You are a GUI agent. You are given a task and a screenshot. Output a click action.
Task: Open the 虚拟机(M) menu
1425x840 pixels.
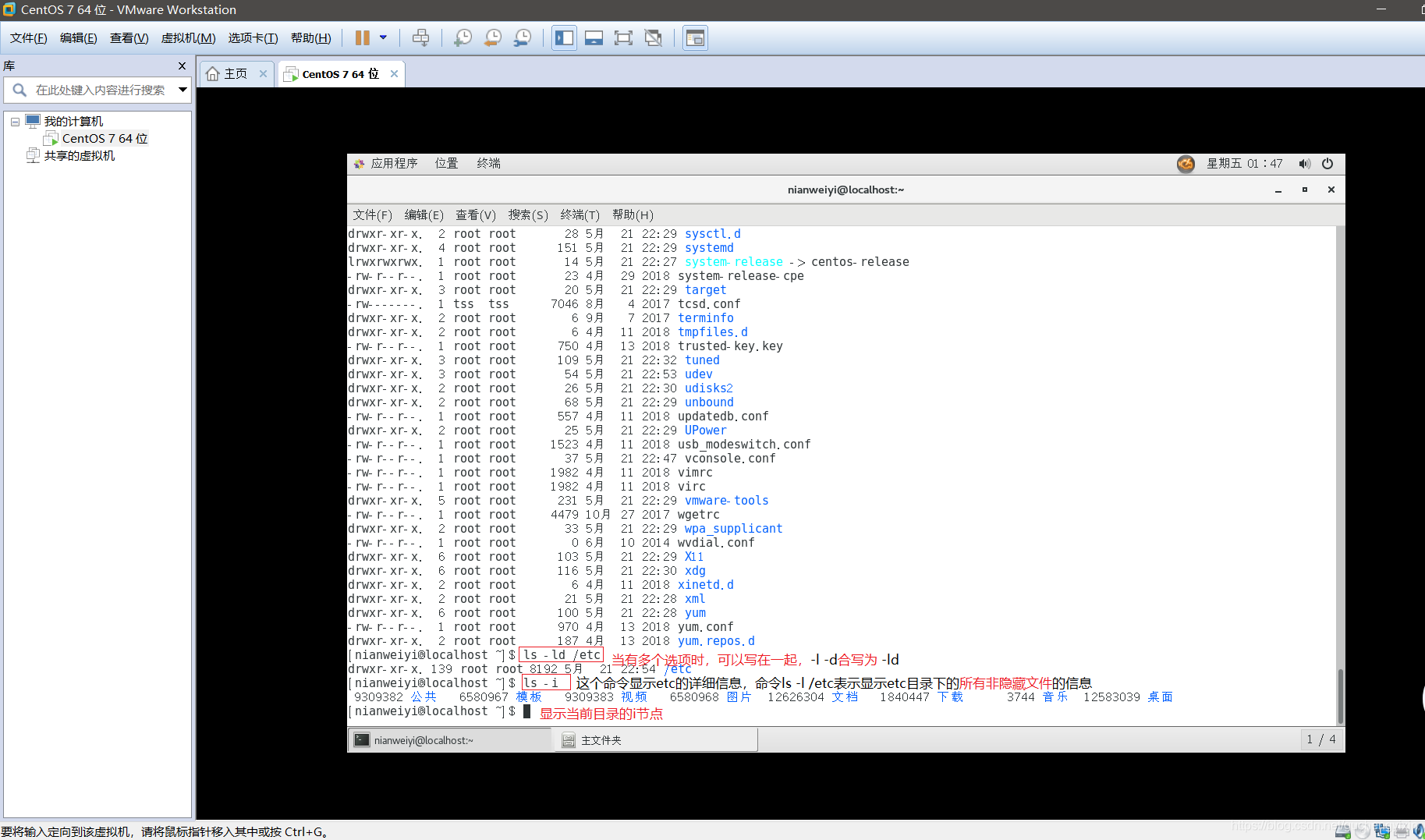coord(188,38)
